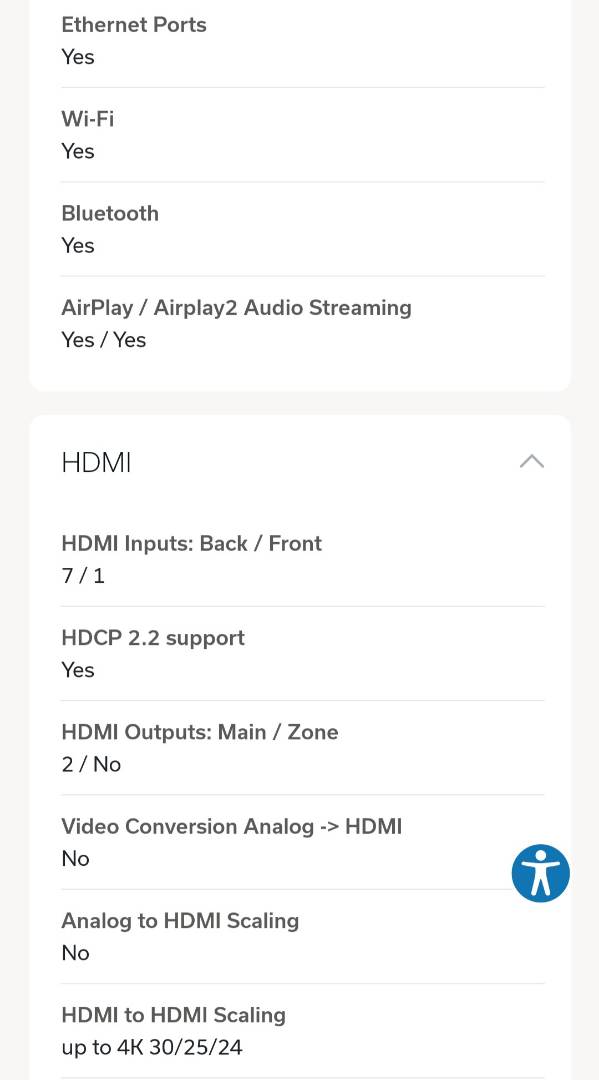This screenshot has width=599, height=1080.
Task: Click the '2 / No' outputs value
Action: pyautogui.click(x=91, y=765)
